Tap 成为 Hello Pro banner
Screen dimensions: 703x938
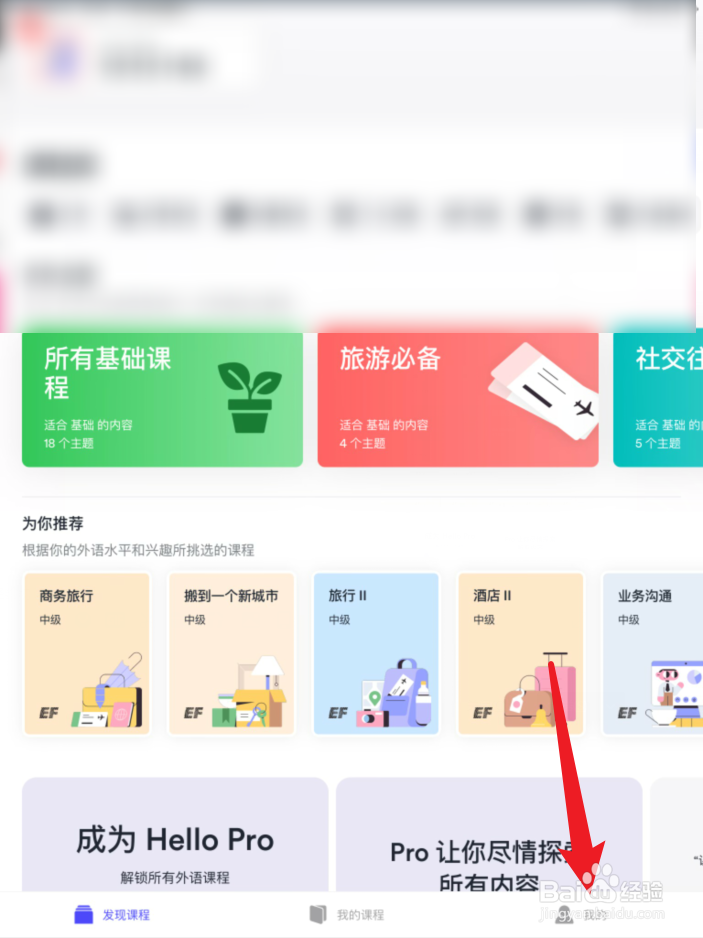[x=175, y=835]
